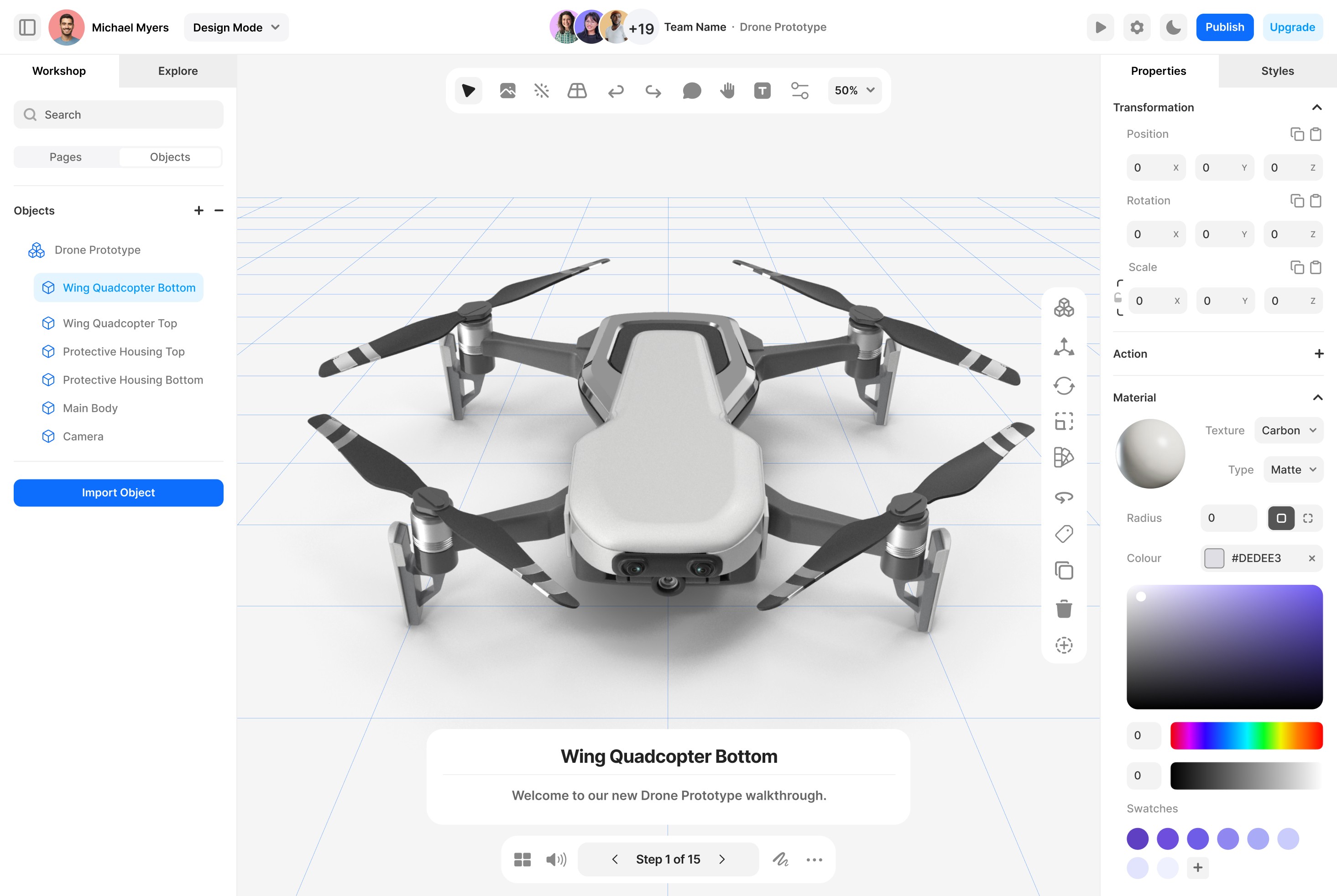Viewport: 1337px width, 896px height.
Task: Click the tag icon in side toolbar
Action: [1063, 534]
